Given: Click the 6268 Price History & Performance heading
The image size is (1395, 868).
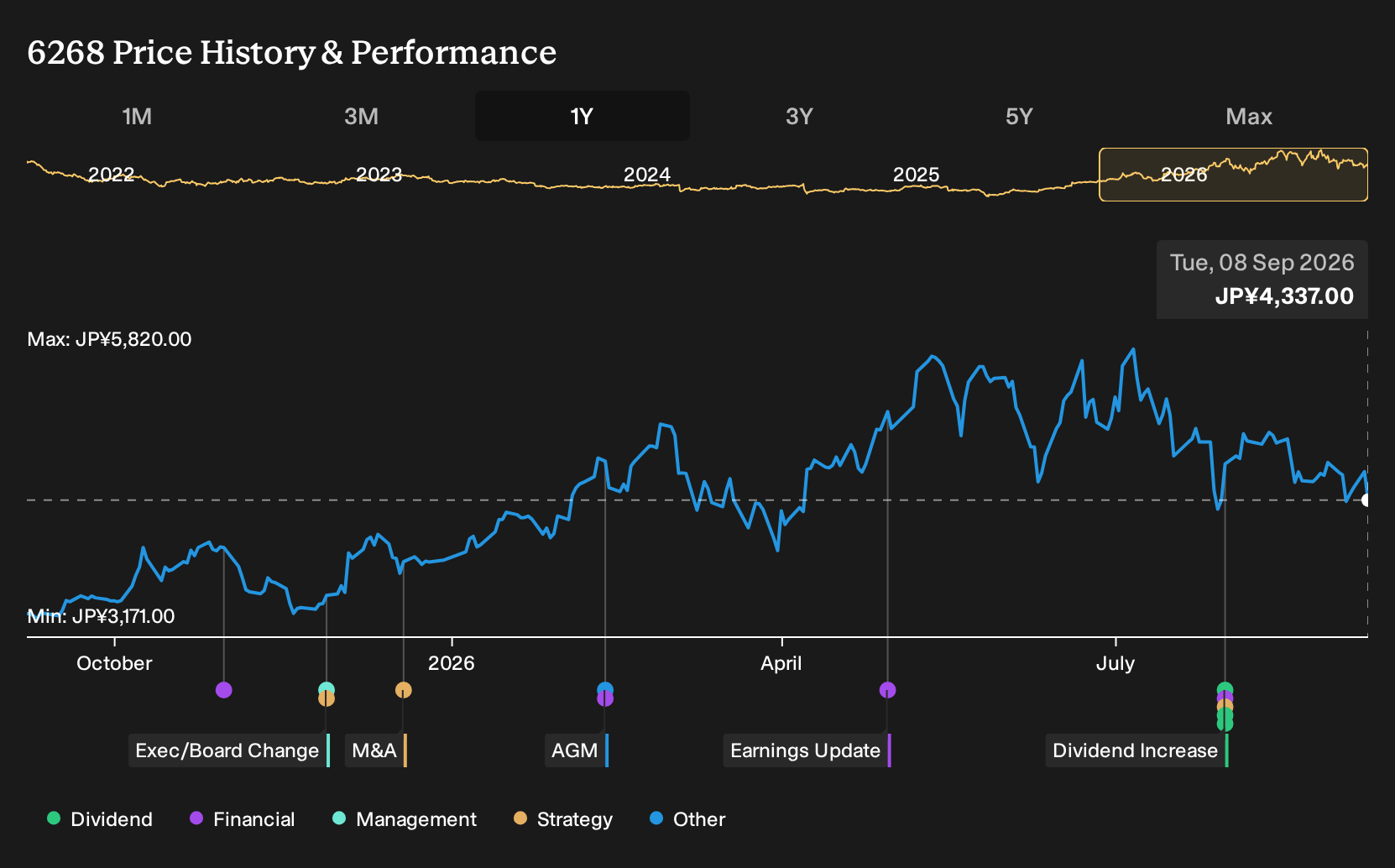Looking at the screenshot, I should coord(292,52).
